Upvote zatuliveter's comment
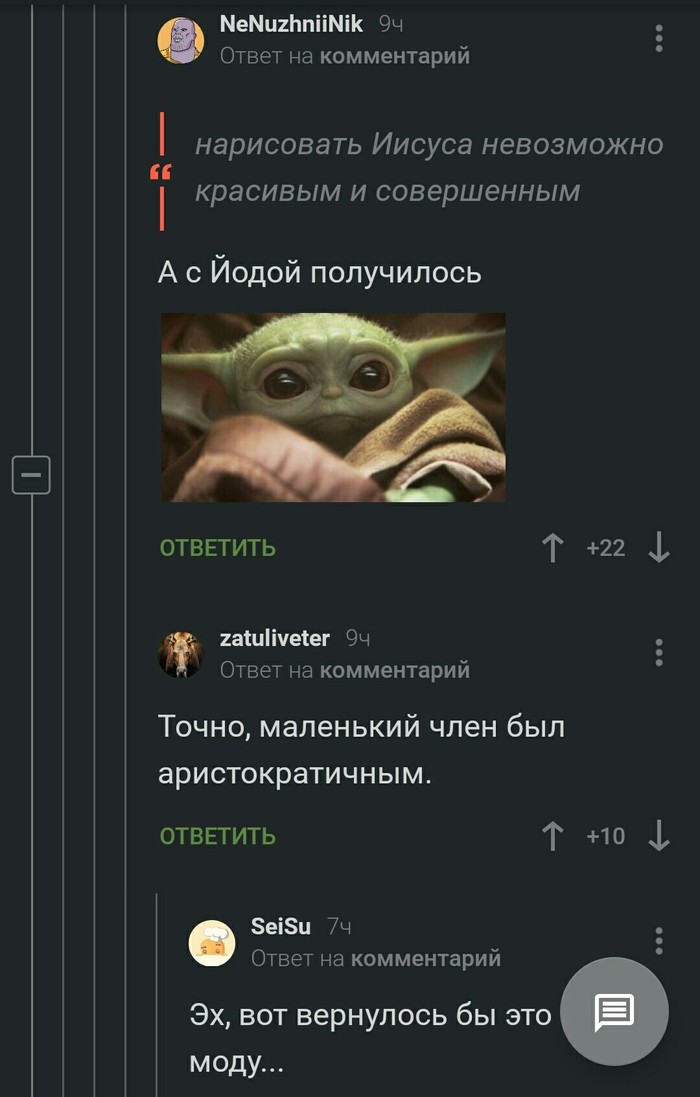 pyautogui.click(x=552, y=836)
